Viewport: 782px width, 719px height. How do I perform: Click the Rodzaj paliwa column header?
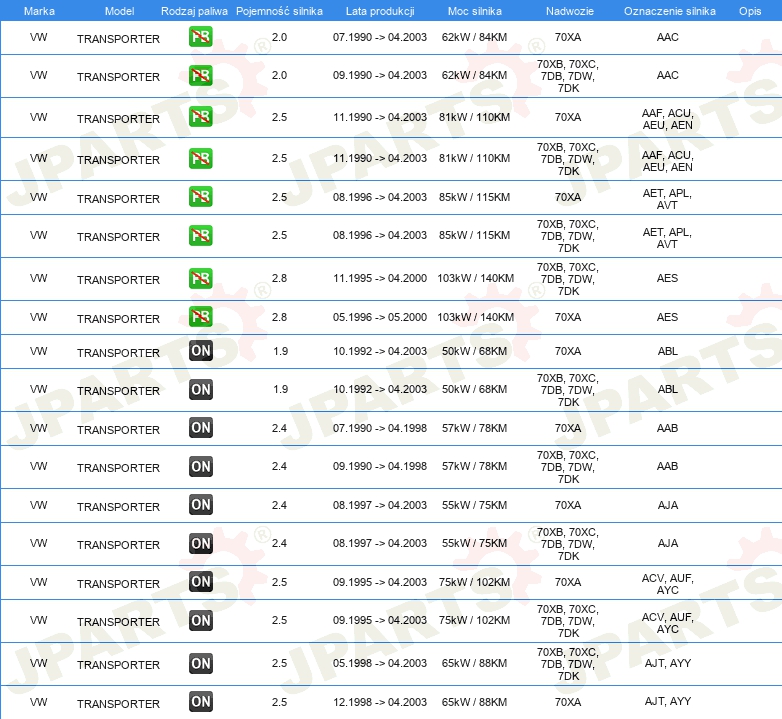click(194, 11)
